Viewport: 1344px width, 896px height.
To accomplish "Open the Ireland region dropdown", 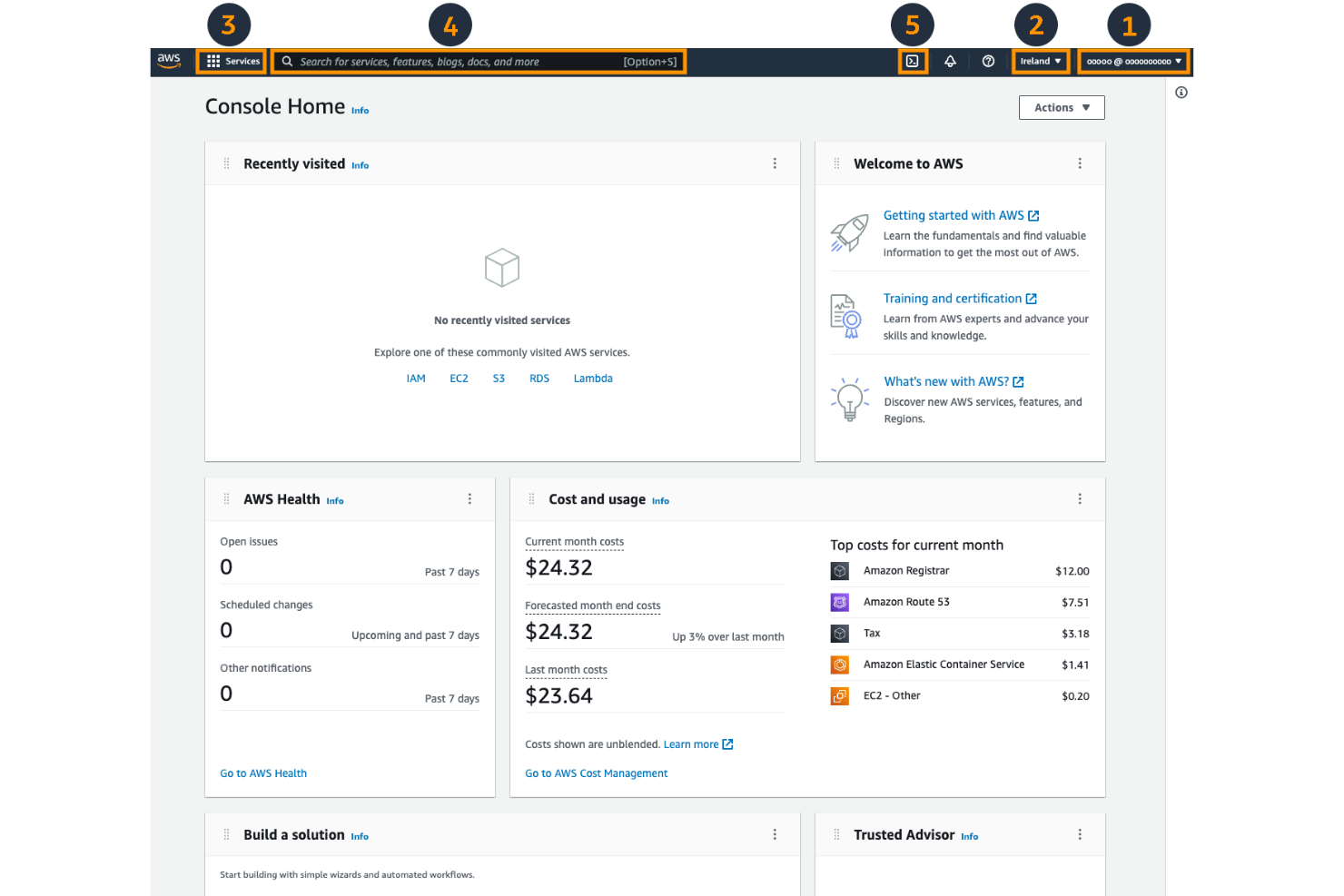I will pyautogui.click(x=1040, y=61).
